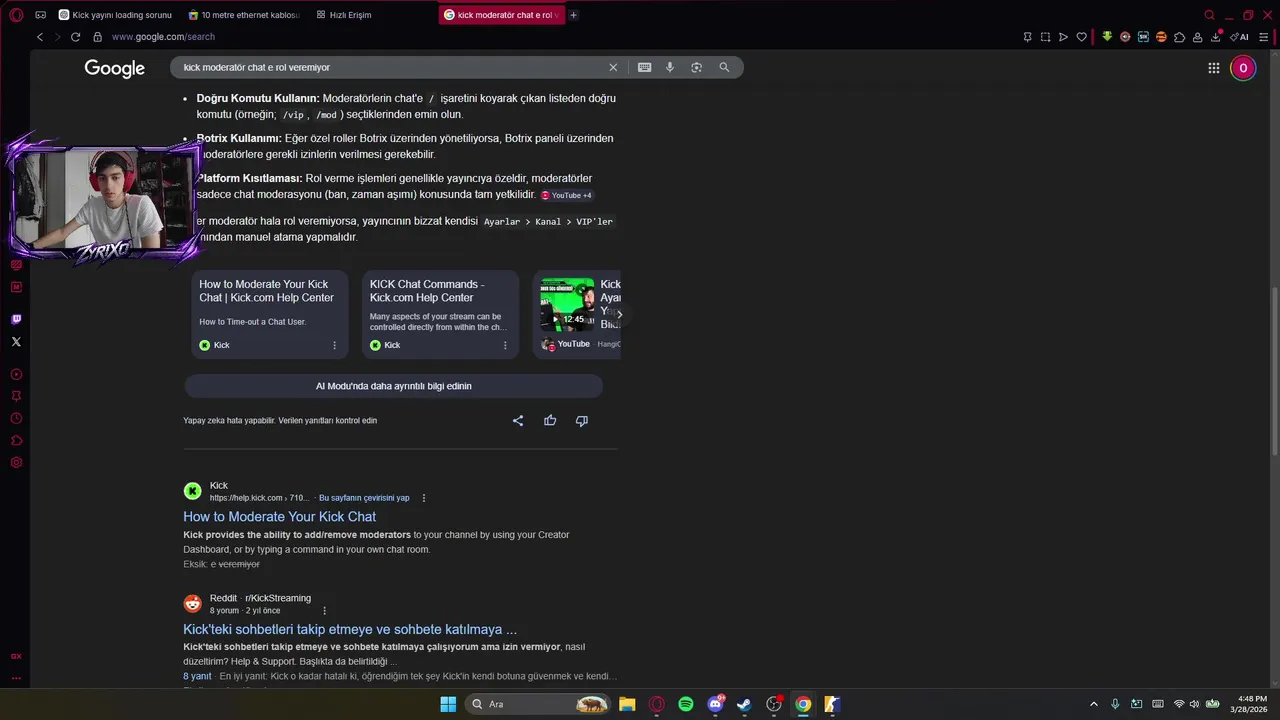Open browser downloads tray icon

pyautogui.click(x=1215, y=37)
